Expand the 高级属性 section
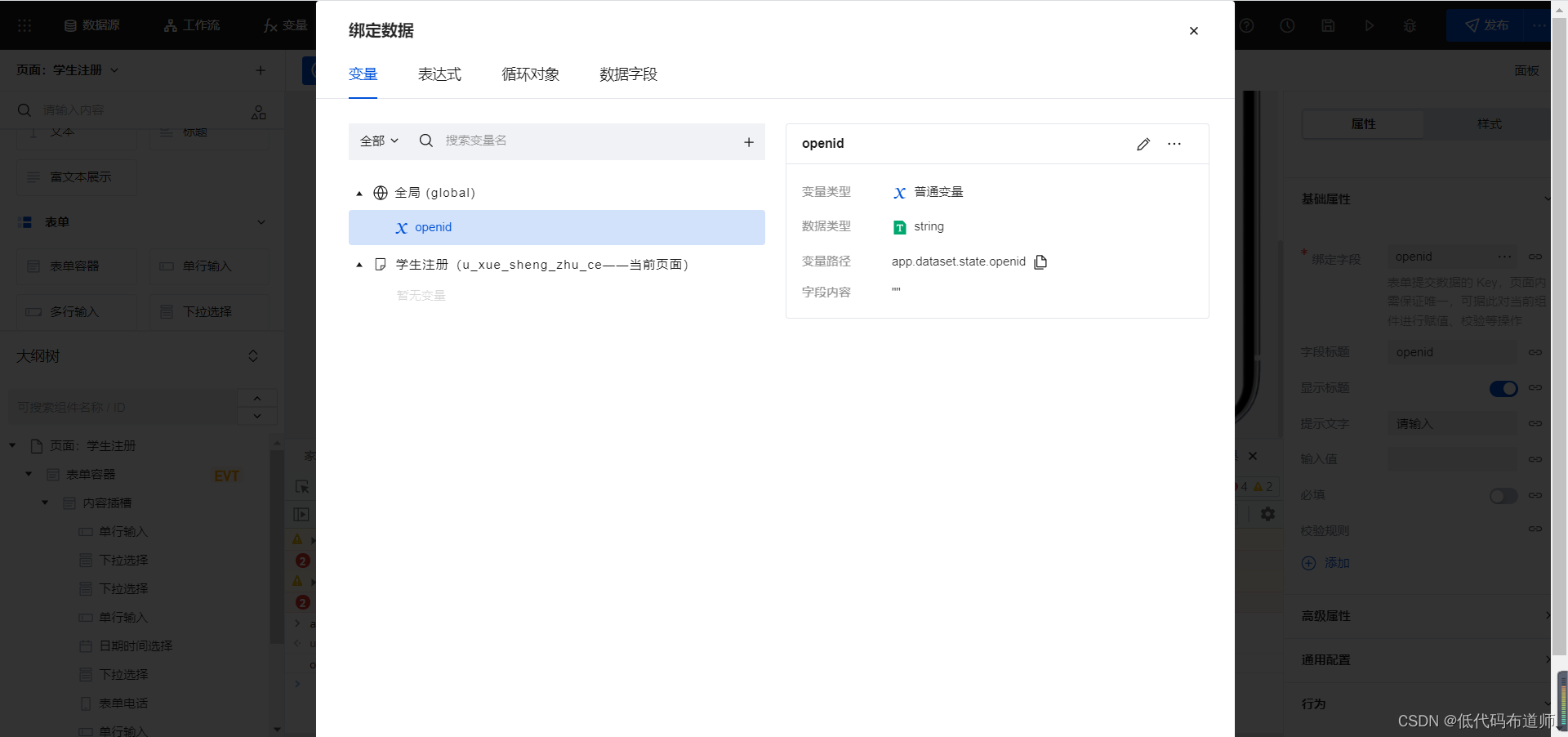 [1425, 616]
